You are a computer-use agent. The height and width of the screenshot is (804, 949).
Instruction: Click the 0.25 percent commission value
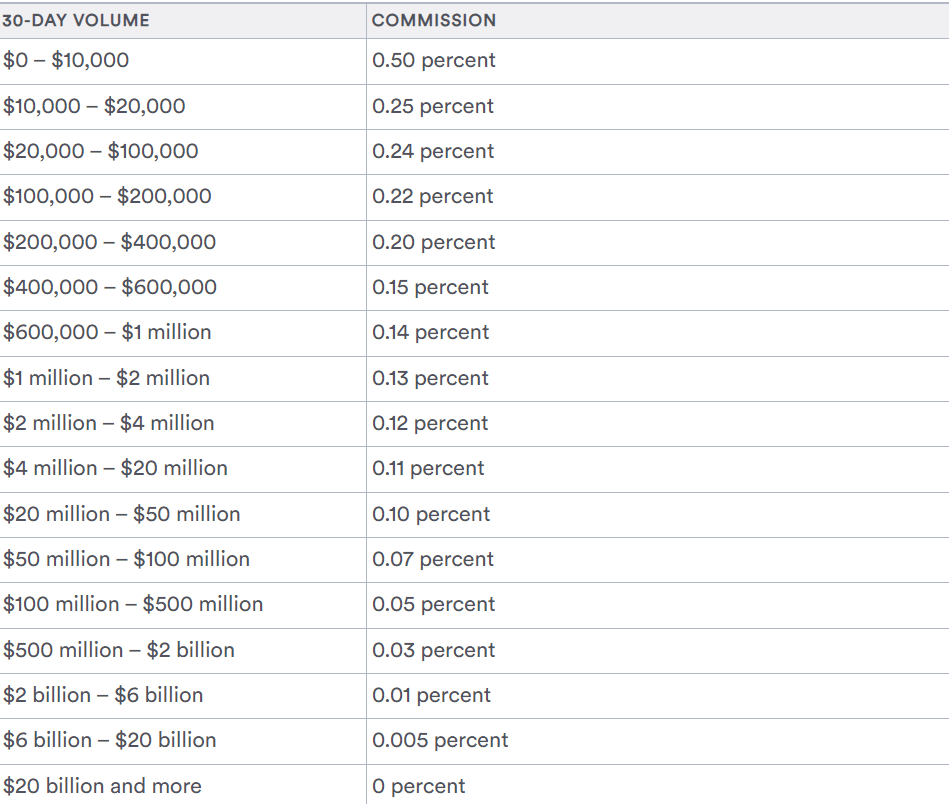click(433, 107)
